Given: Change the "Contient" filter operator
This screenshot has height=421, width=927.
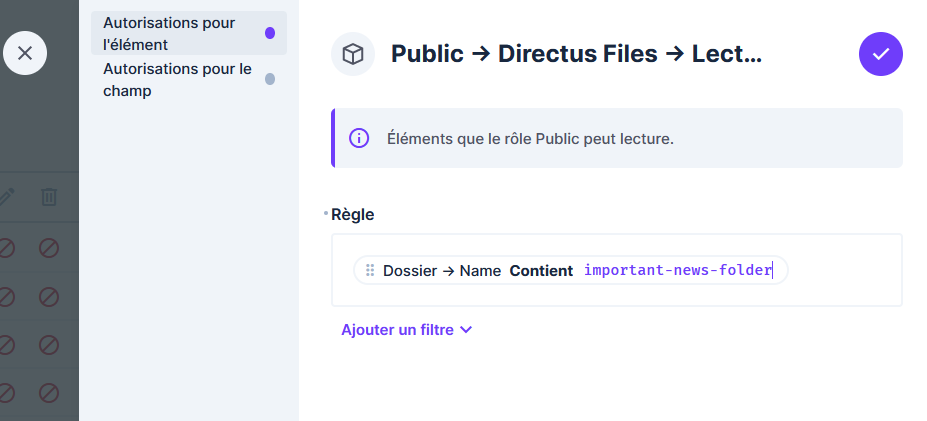Looking at the screenshot, I should [x=541, y=270].
